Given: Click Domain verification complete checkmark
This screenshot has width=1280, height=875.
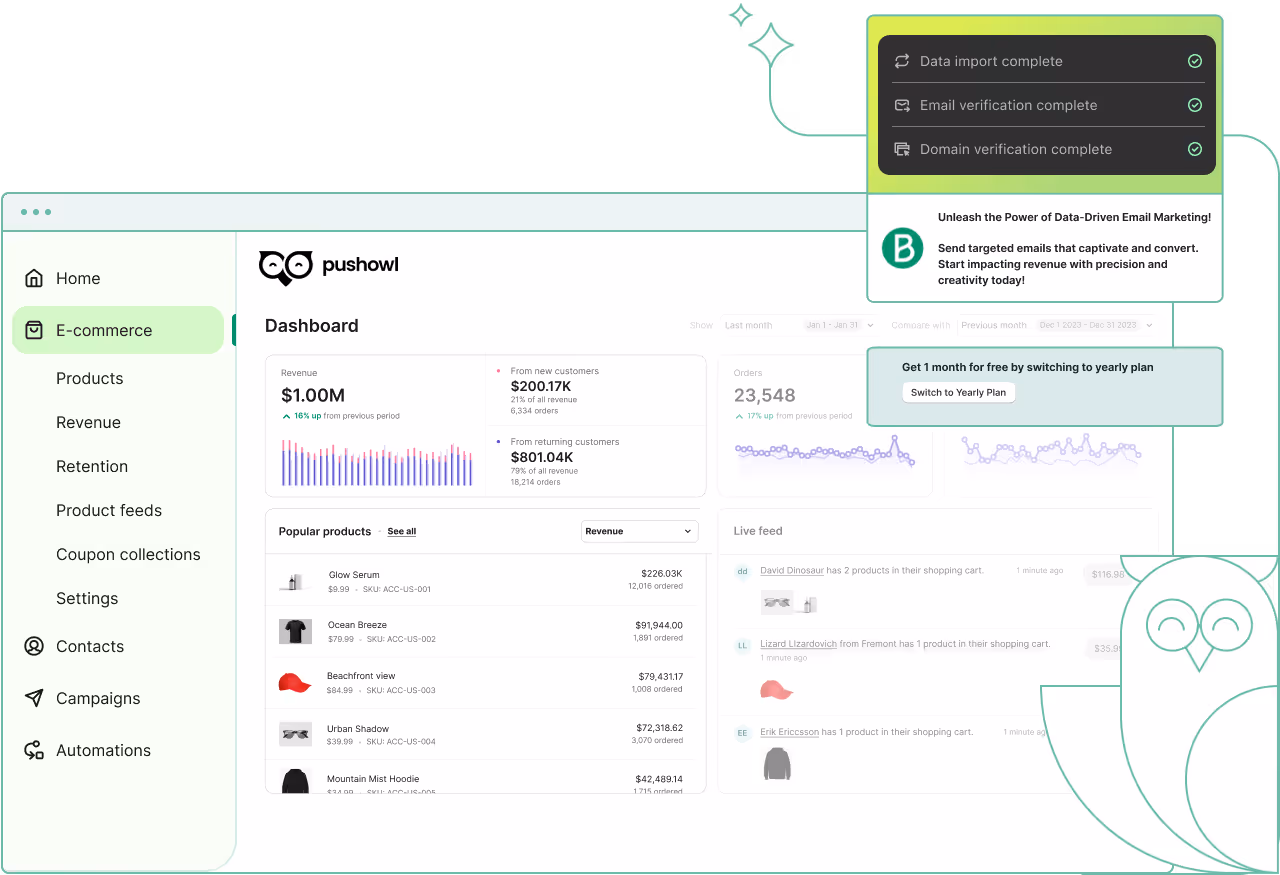Looking at the screenshot, I should tap(1194, 149).
